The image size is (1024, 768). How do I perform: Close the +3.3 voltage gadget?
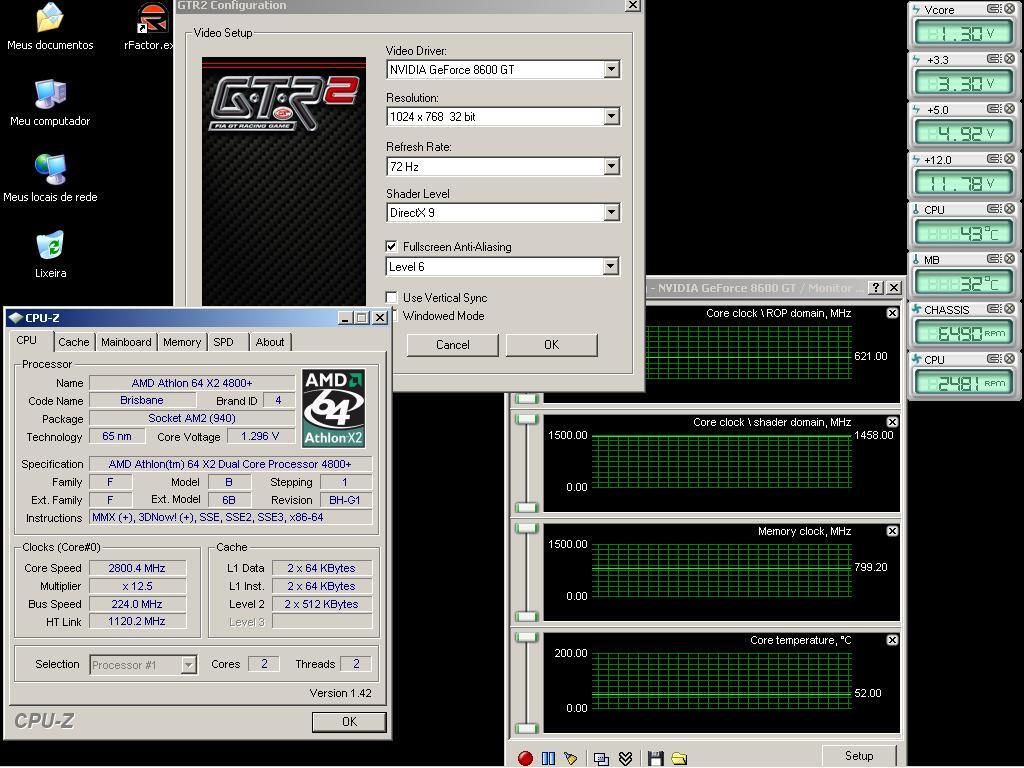tap(1010, 59)
